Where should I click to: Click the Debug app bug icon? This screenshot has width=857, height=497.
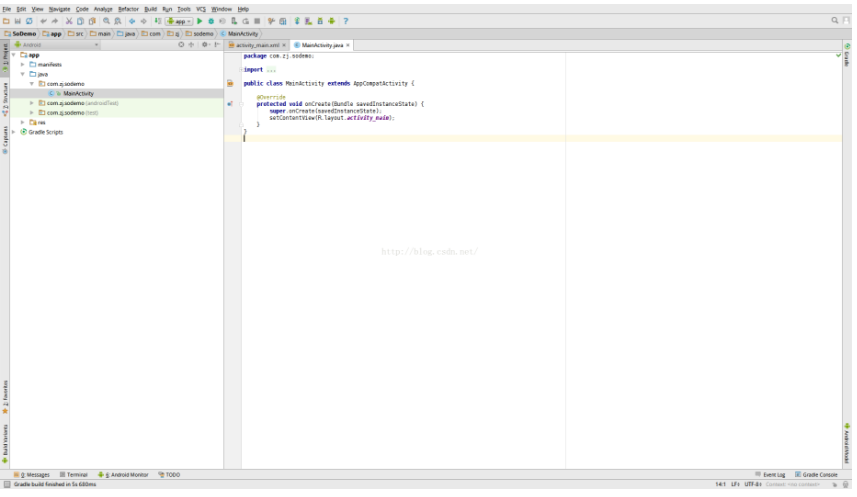pos(211,21)
